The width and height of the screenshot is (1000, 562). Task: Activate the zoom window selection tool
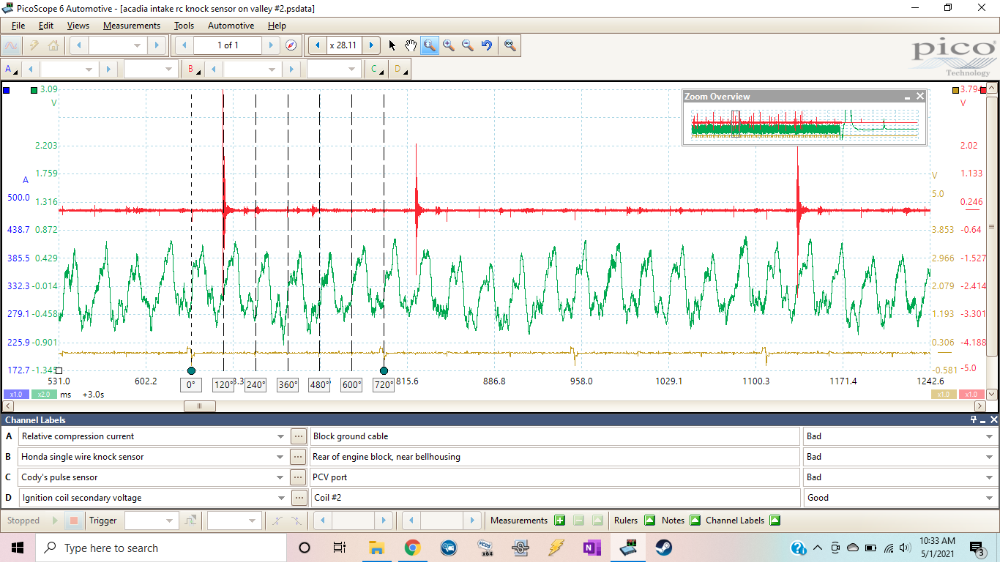coord(430,45)
